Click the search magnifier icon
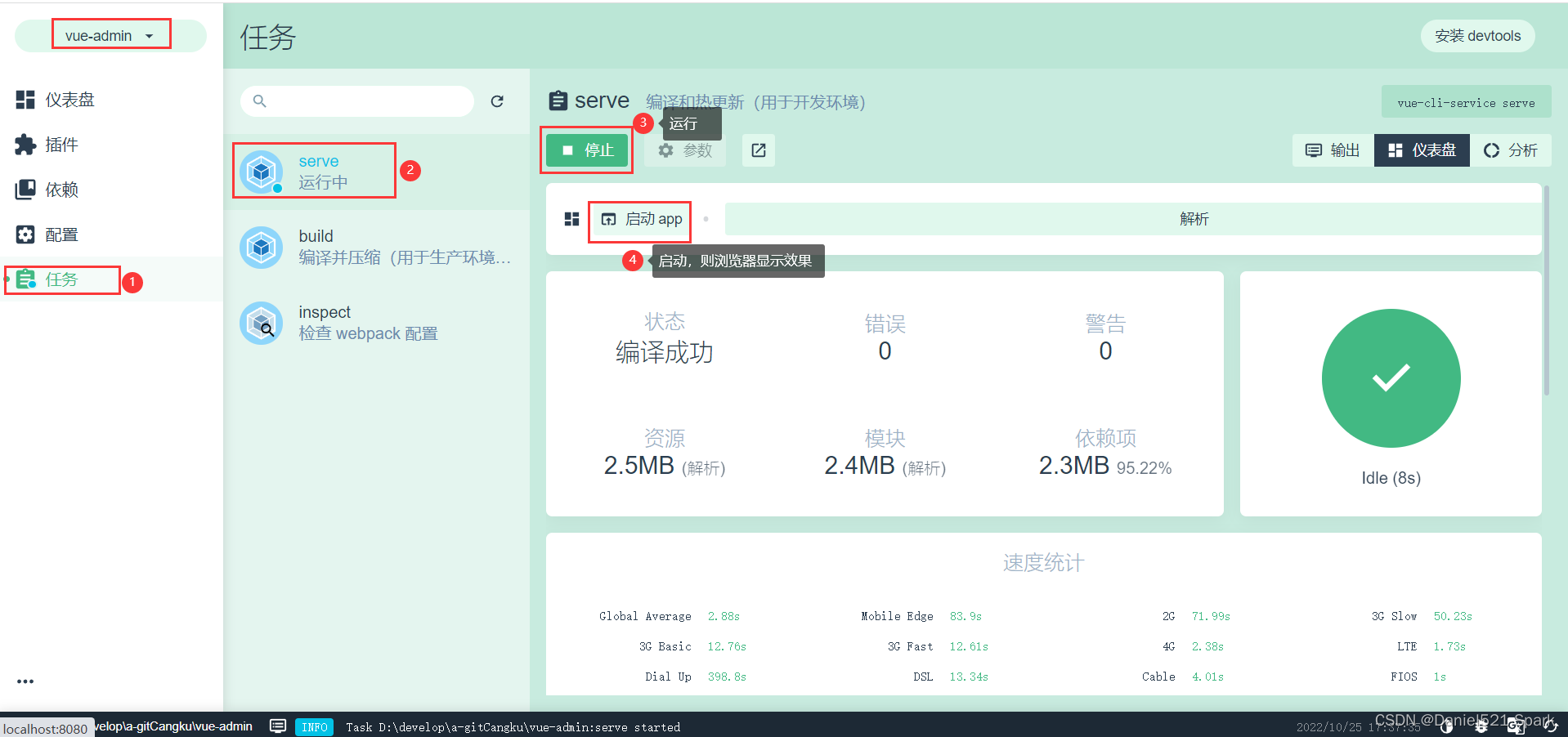The width and height of the screenshot is (1568, 737). coord(259,101)
